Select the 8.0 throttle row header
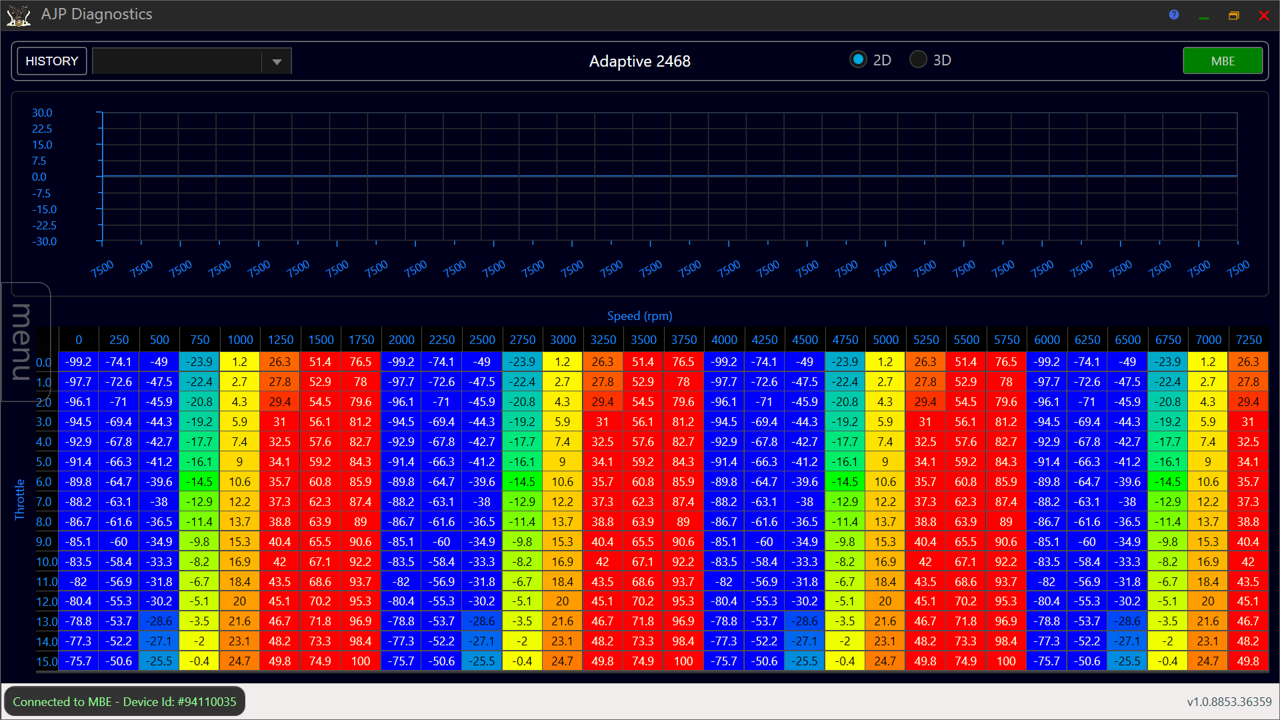1280x720 pixels. tap(44, 521)
